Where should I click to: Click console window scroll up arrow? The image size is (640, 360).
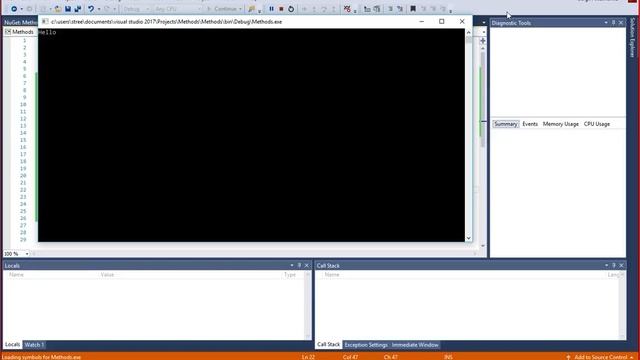[469, 32]
